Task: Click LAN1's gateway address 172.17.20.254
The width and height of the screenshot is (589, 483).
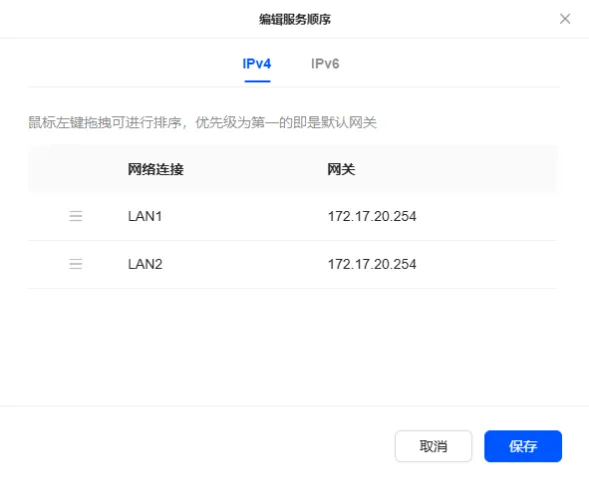Action: pos(372,216)
